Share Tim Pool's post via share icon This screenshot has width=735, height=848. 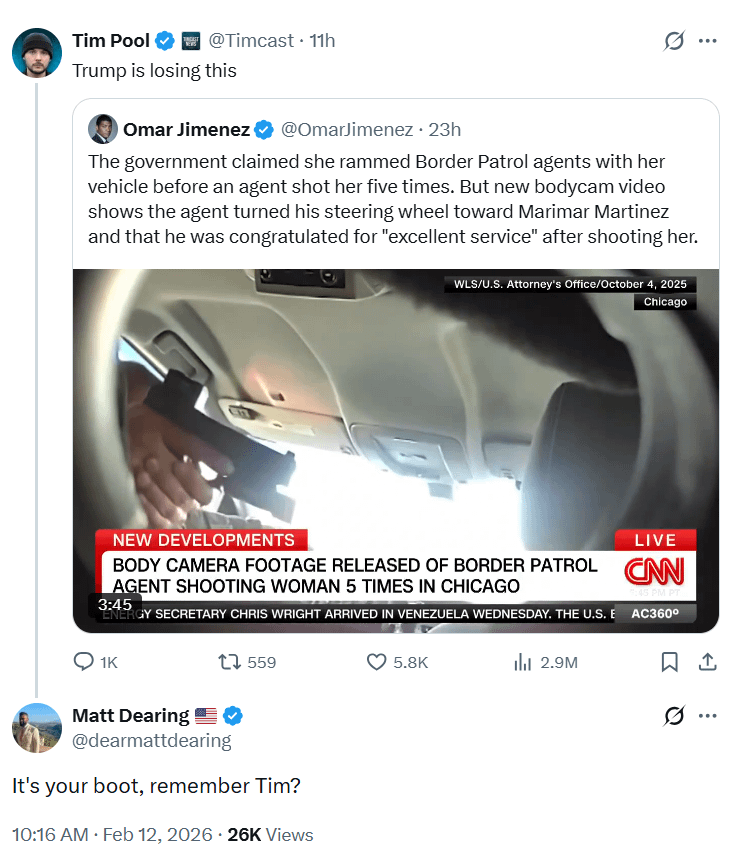706,662
